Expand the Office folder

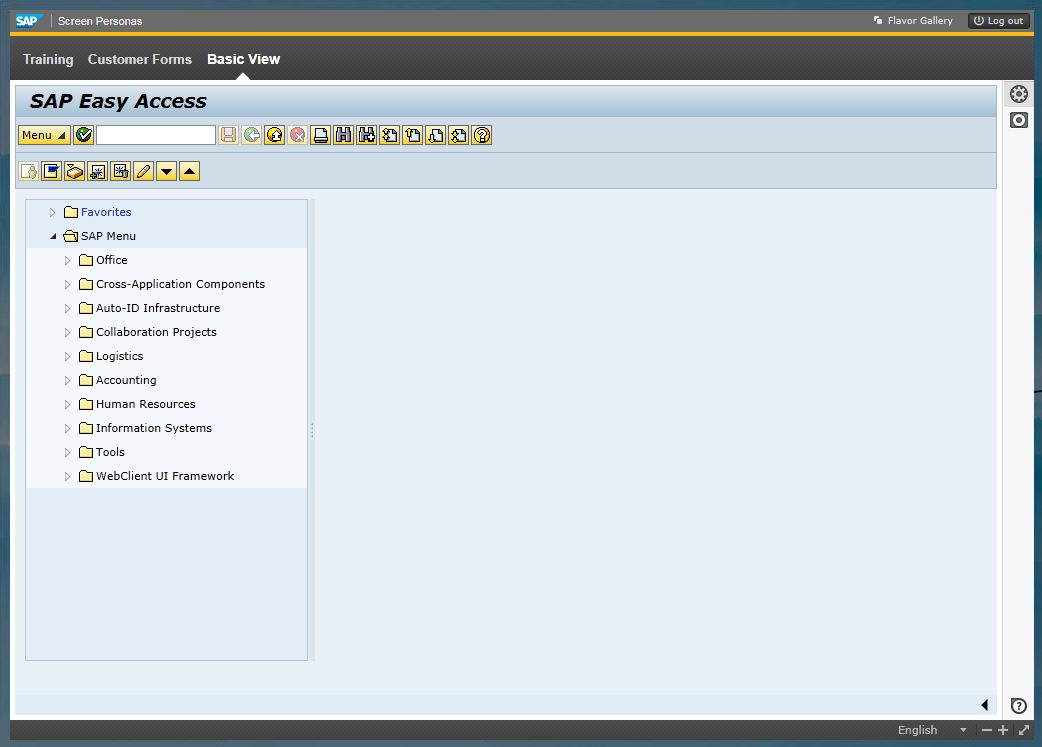pos(67,261)
